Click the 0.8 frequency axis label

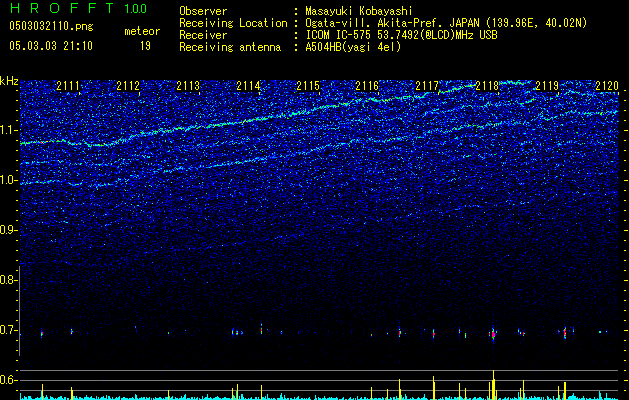click(8, 280)
